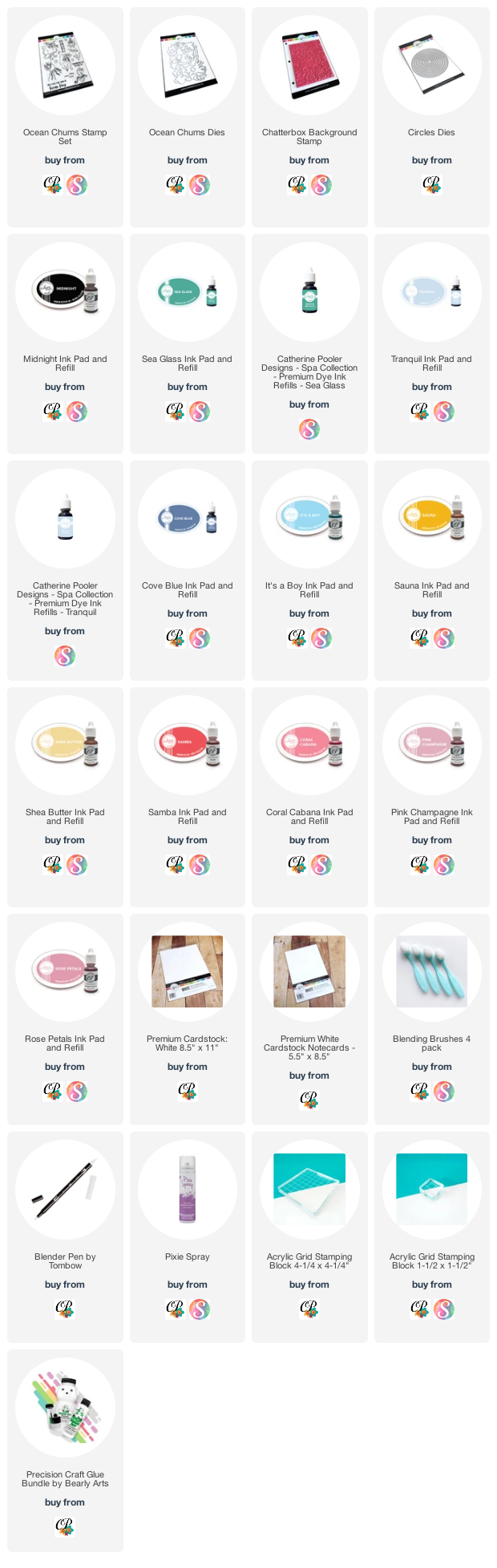Click Catherine Pooler icon under Premium White Cardstock Notecards
Image resolution: width=497 pixels, height=1568 pixels.
(x=309, y=1100)
